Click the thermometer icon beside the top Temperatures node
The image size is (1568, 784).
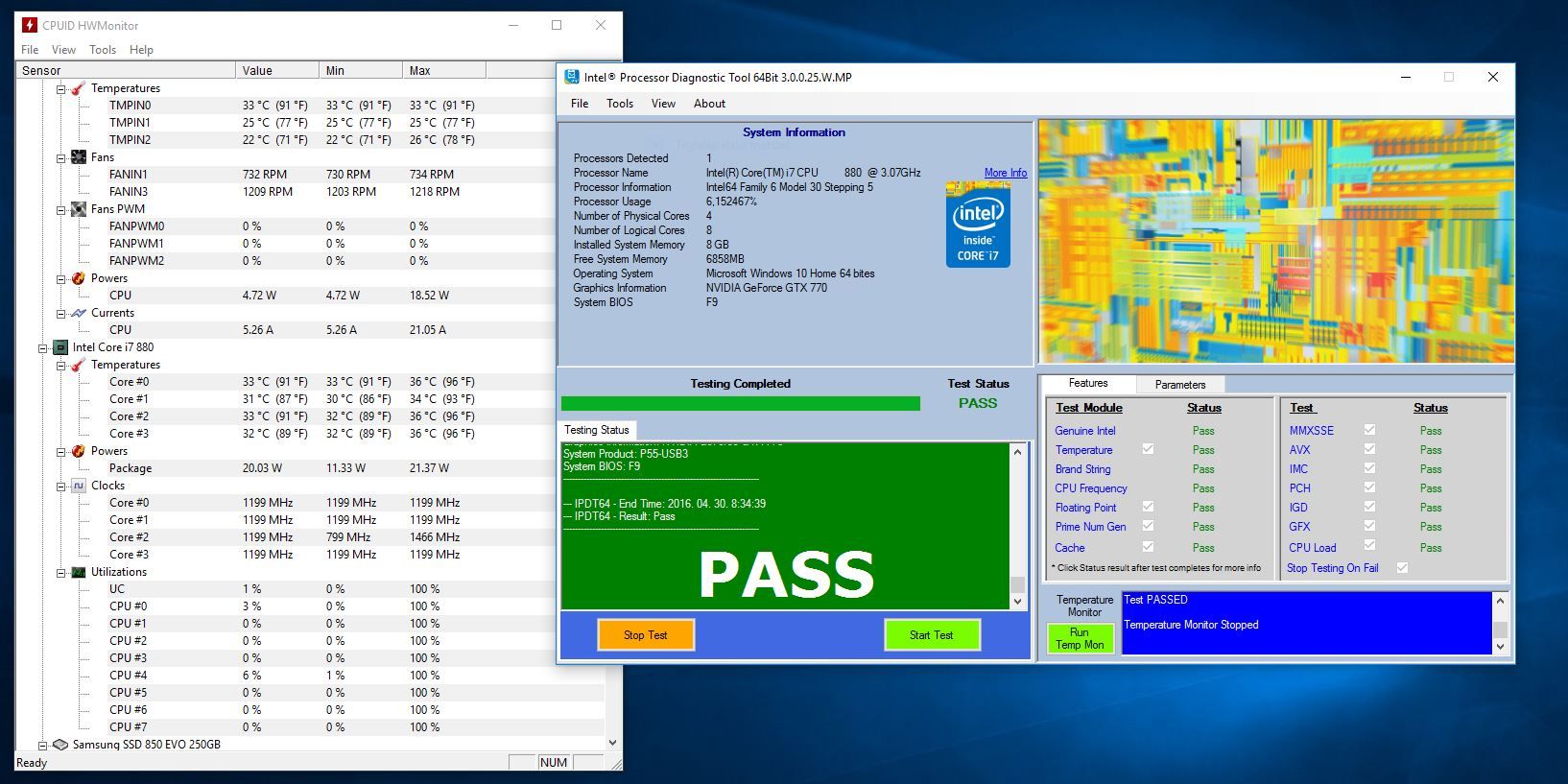click(78, 88)
